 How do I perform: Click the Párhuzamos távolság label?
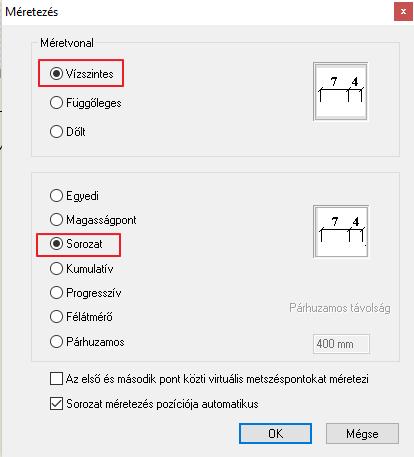click(340, 308)
